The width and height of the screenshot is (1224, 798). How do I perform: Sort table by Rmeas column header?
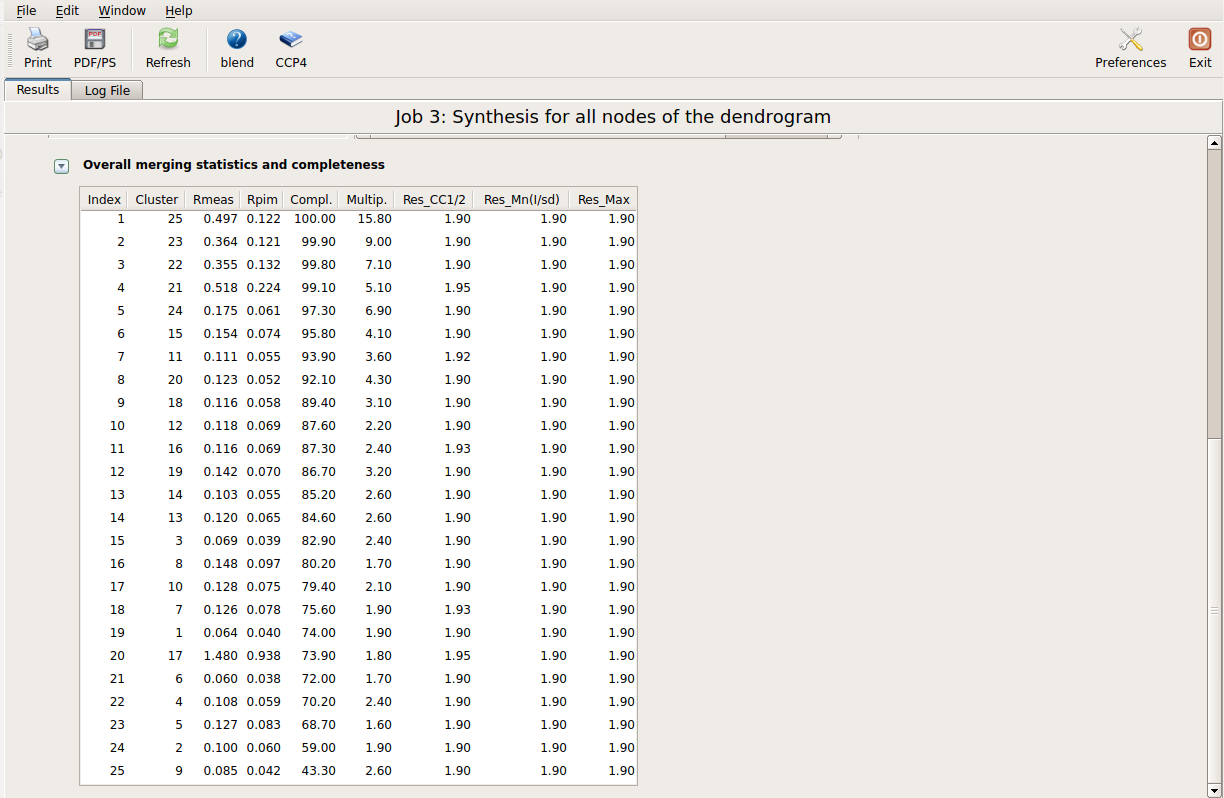pos(212,199)
